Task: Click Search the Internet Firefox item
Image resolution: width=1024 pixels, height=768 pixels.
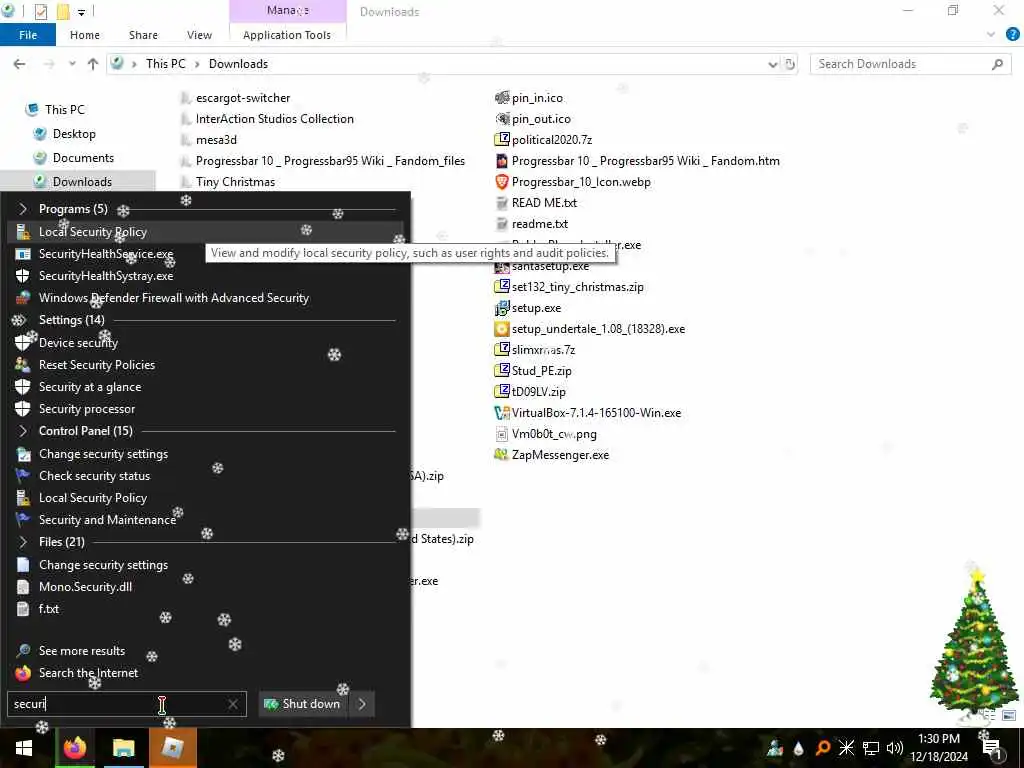Action: (76, 673)
